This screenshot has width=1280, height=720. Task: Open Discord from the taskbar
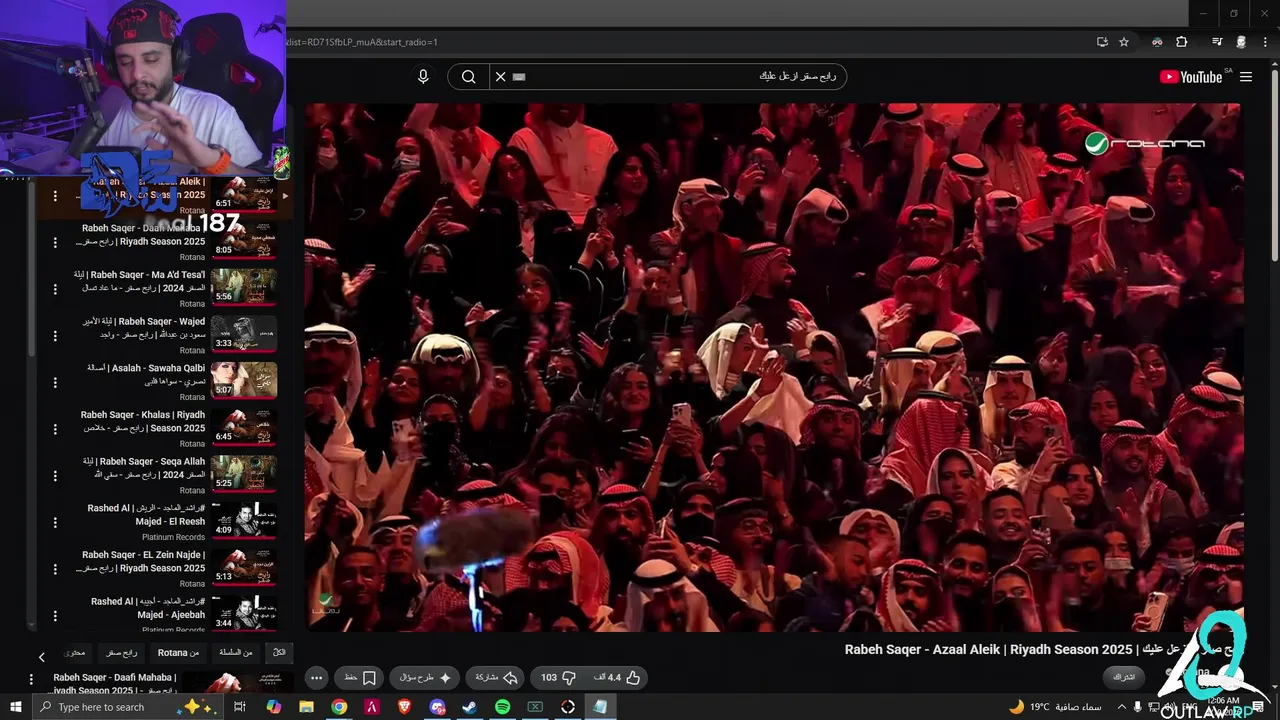(x=437, y=707)
